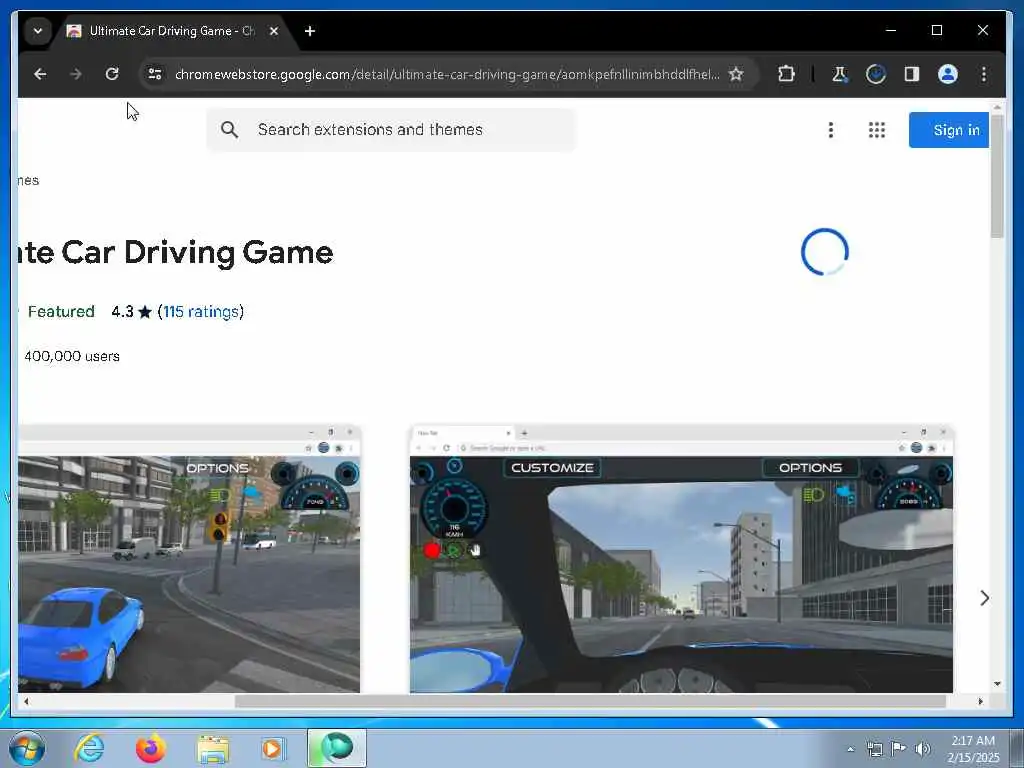Select the Ultimate Car Driving Game tab
This screenshot has height=768, width=1024.
(x=170, y=31)
